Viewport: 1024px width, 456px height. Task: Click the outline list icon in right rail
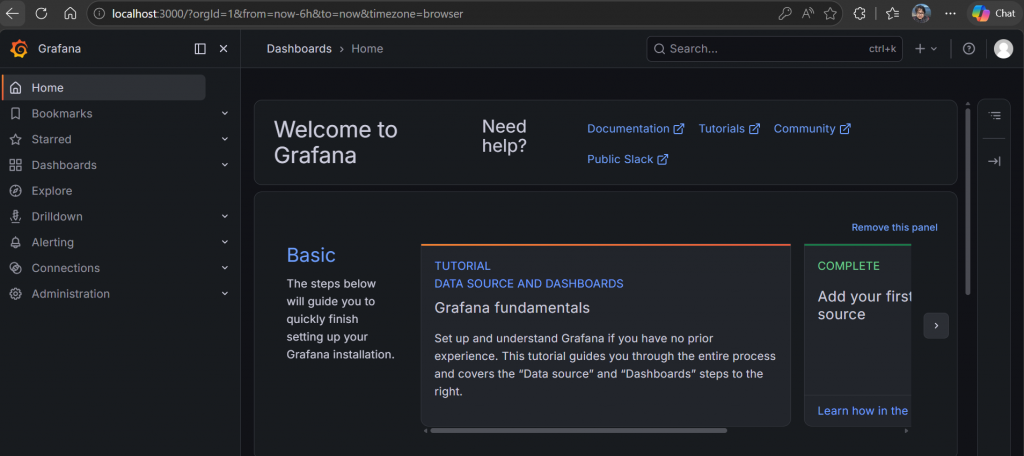point(995,116)
